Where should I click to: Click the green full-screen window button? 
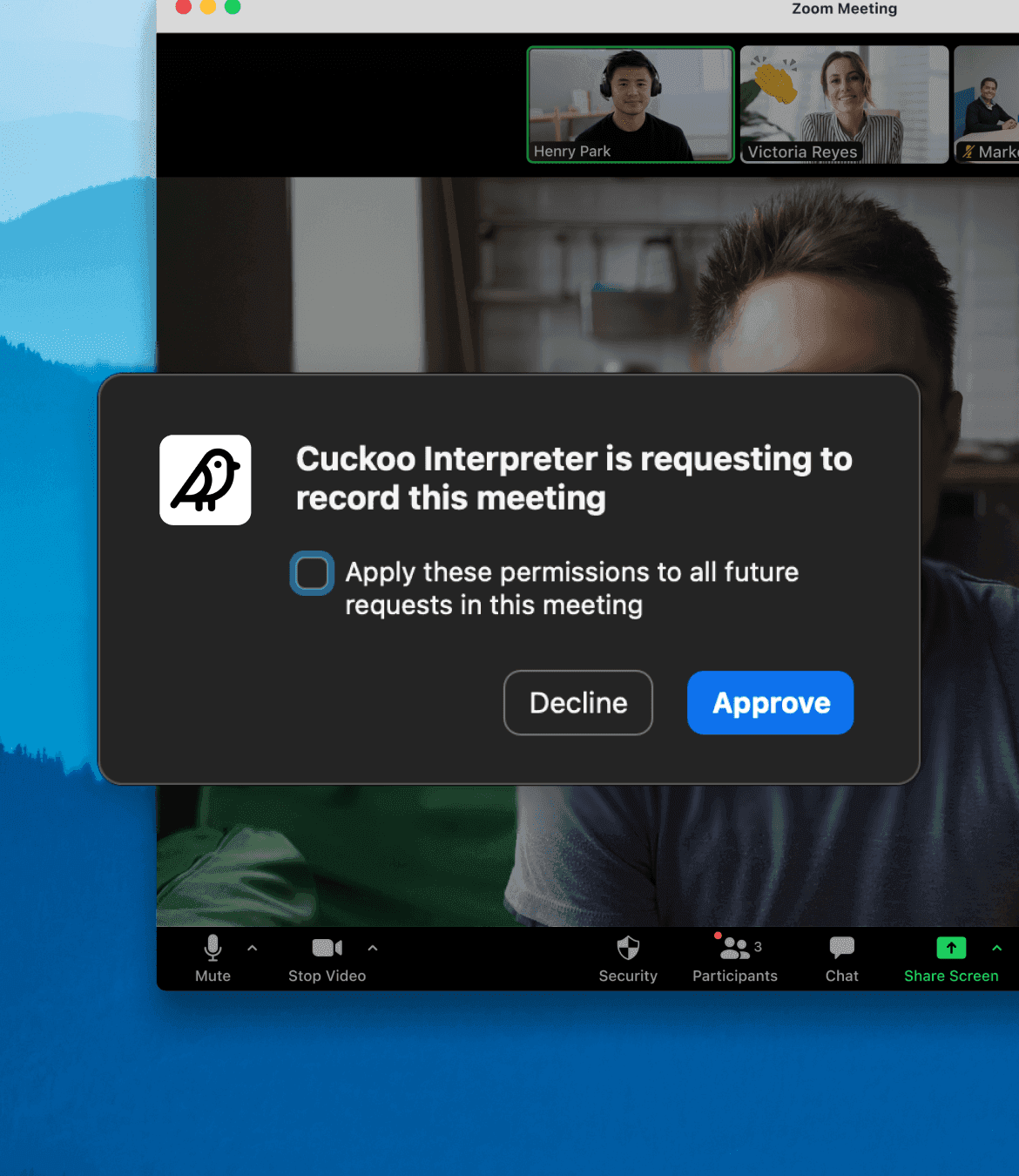coord(233,7)
